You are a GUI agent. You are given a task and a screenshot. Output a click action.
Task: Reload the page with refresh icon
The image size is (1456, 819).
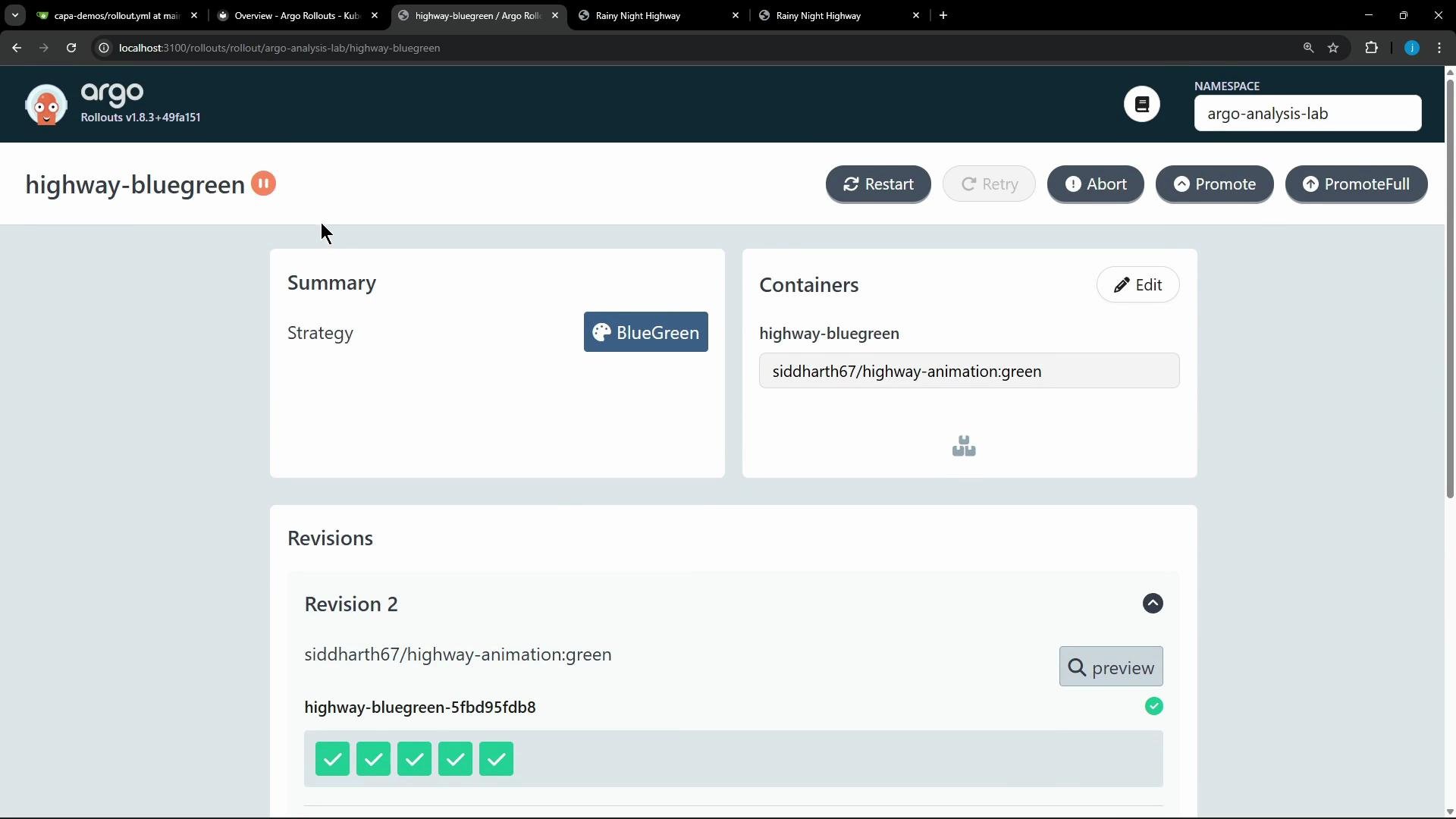click(71, 48)
